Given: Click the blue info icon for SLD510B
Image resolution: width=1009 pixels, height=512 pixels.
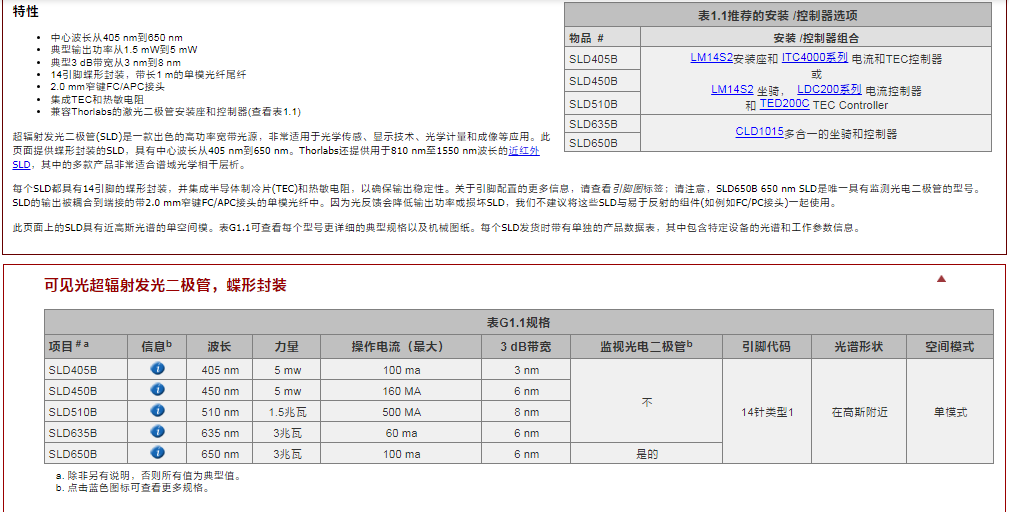Looking at the screenshot, I should pyautogui.click(x=157, y=411).
